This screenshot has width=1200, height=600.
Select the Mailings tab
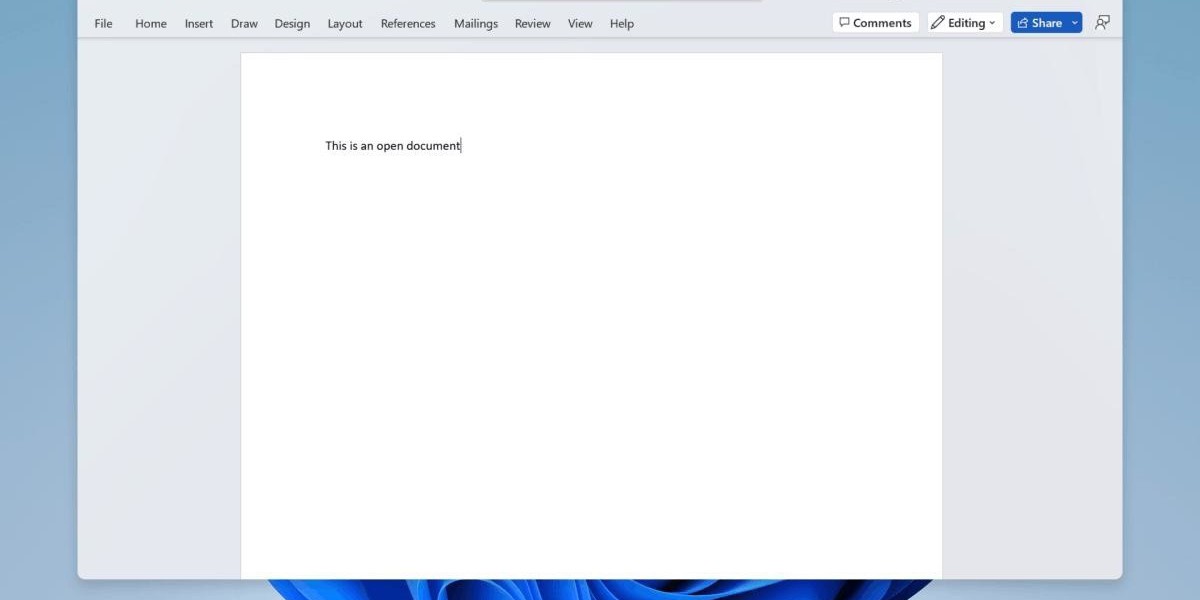[476, 24]
